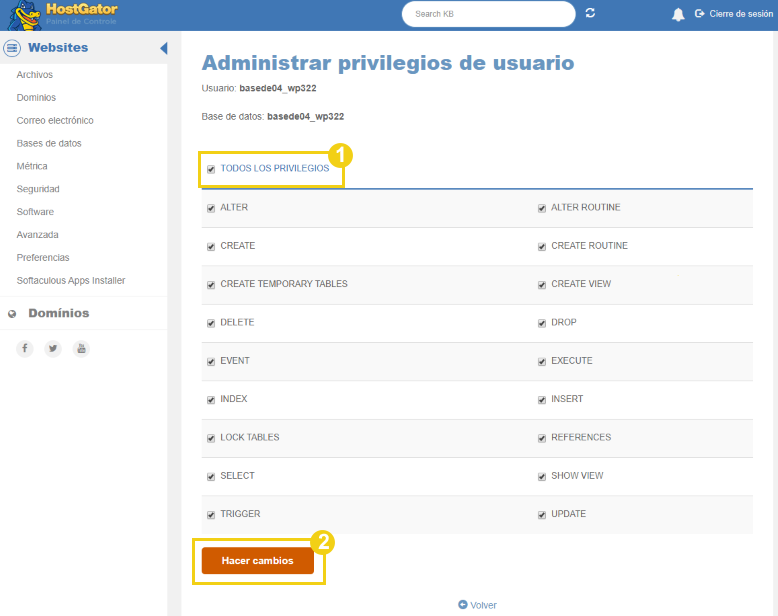This screenshot has width=778, height=616.
Task: Toggle the SHOW VIEW checkbox
Action: 542,477
